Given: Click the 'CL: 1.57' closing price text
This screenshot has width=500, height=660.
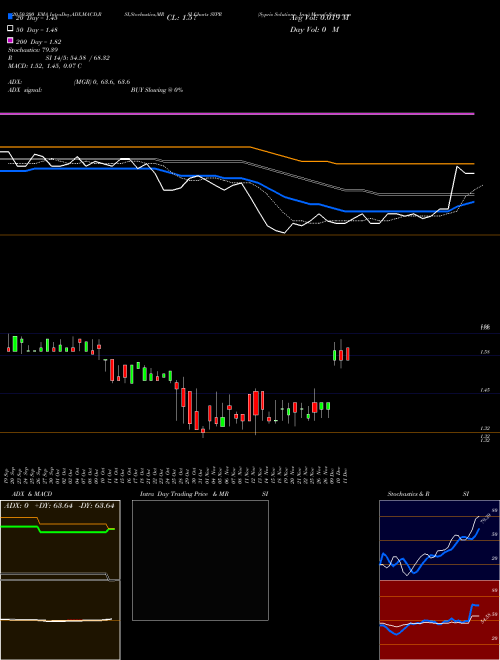Looking at the screenshot, I should [x=182, y=18].
